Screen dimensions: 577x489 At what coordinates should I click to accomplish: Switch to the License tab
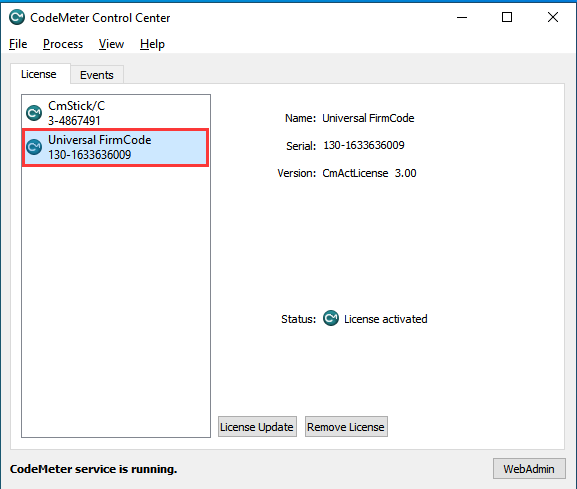click(39, 74)
